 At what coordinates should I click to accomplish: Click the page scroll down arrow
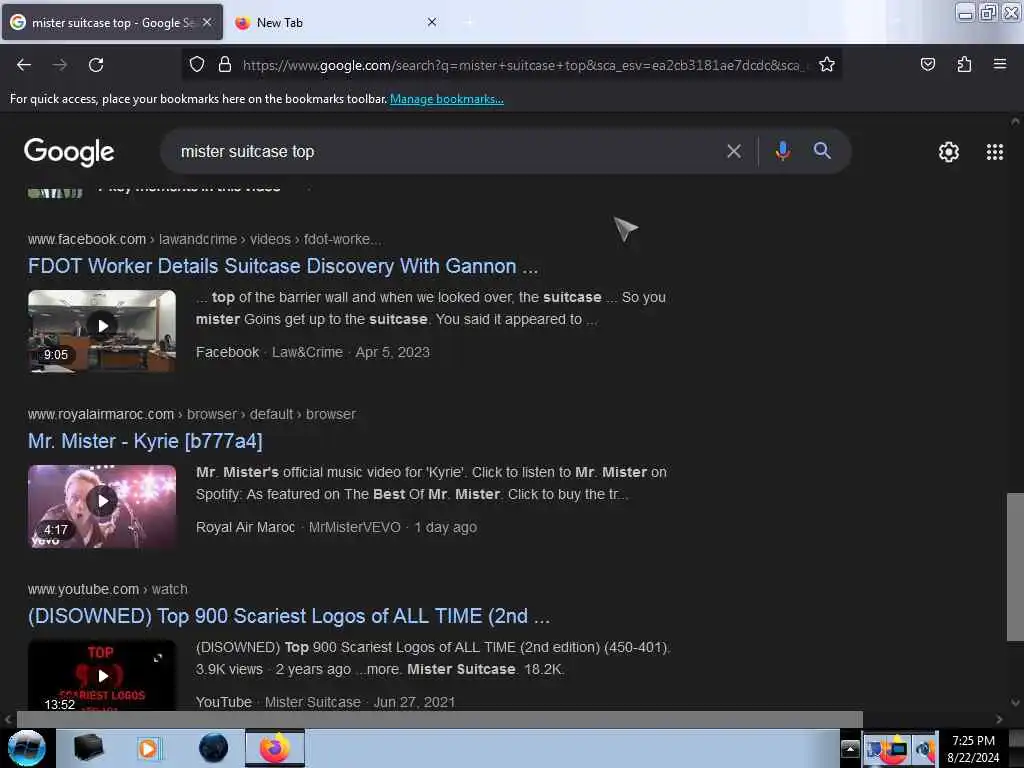(x=1015, y=703)
